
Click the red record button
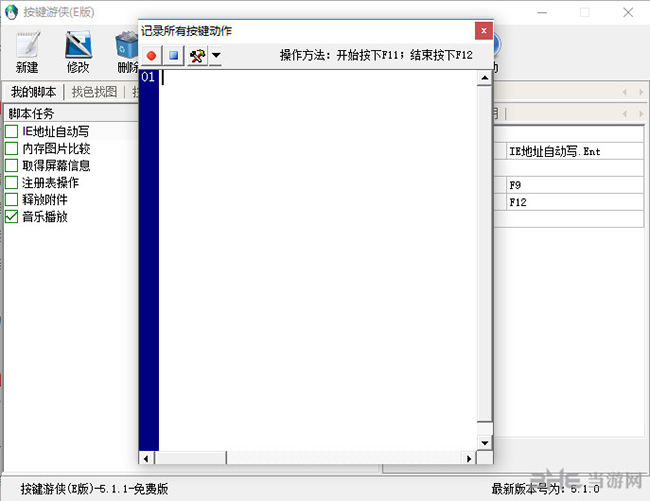(x=151, y=56)
